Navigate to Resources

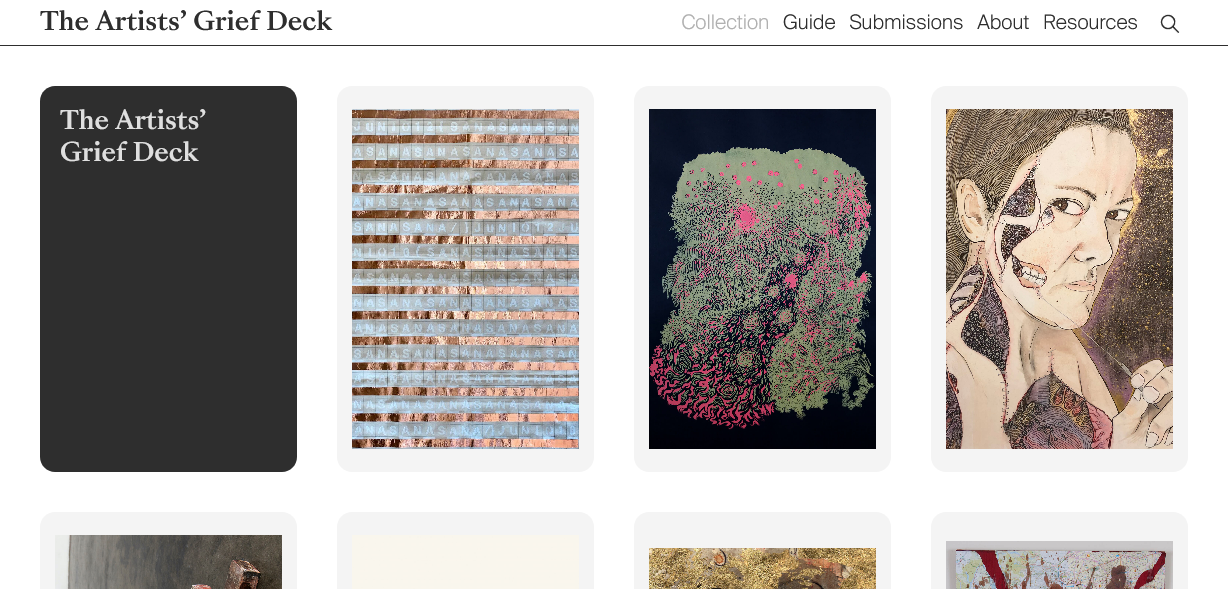tap(1090, 22)
